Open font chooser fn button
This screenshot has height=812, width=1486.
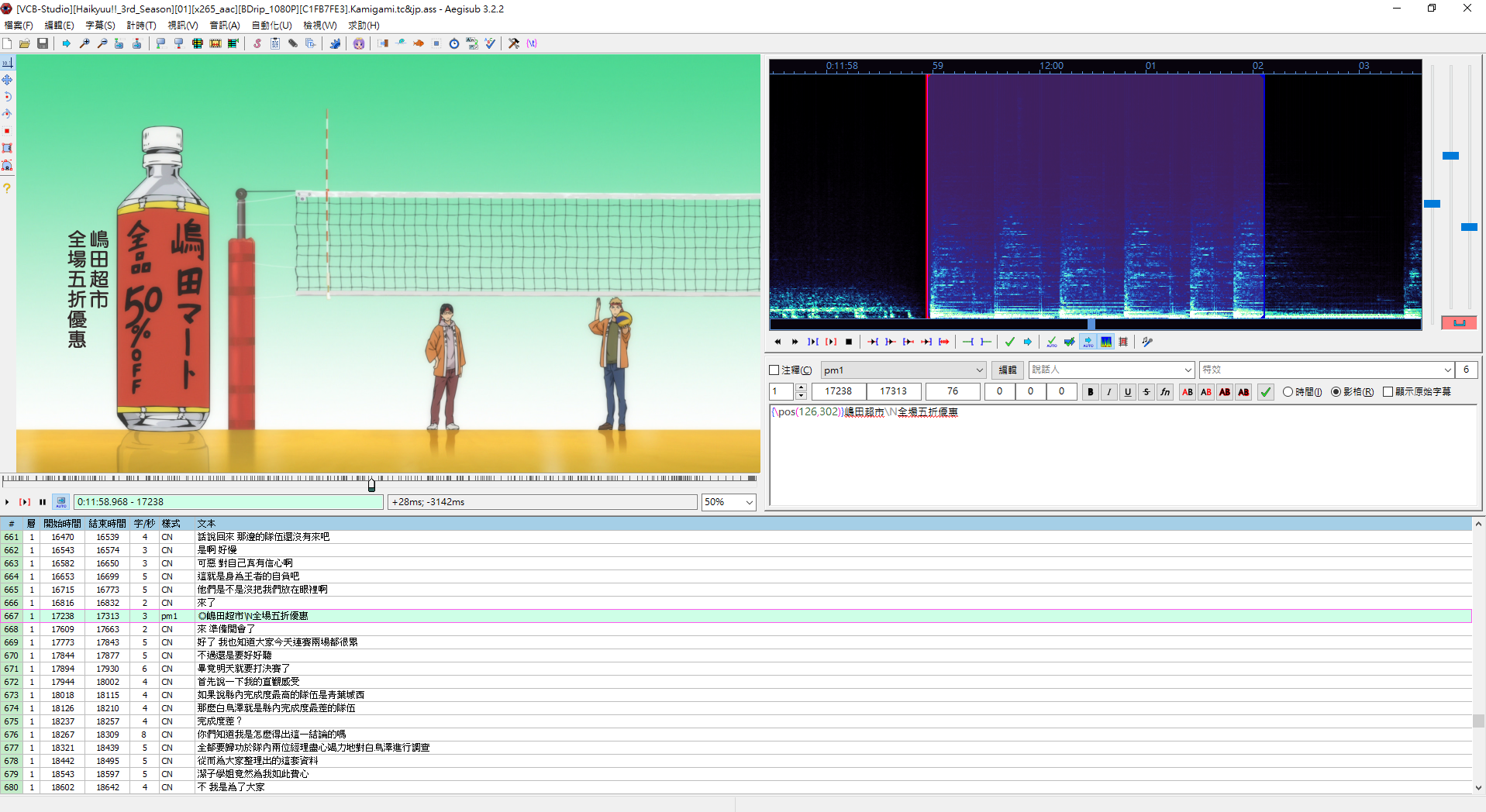[x=1165, y=392]
